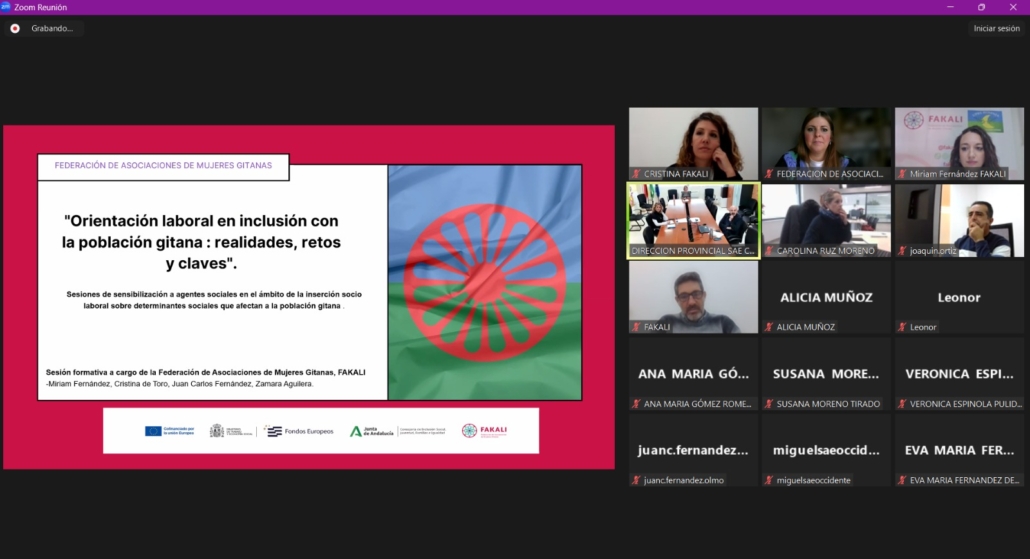Image resolution: width=1030 pixels, height=559 pixels.
Task: Click muted mic icon on CRISTINA FAKALI tile
Action: click(x=636, y=174)
